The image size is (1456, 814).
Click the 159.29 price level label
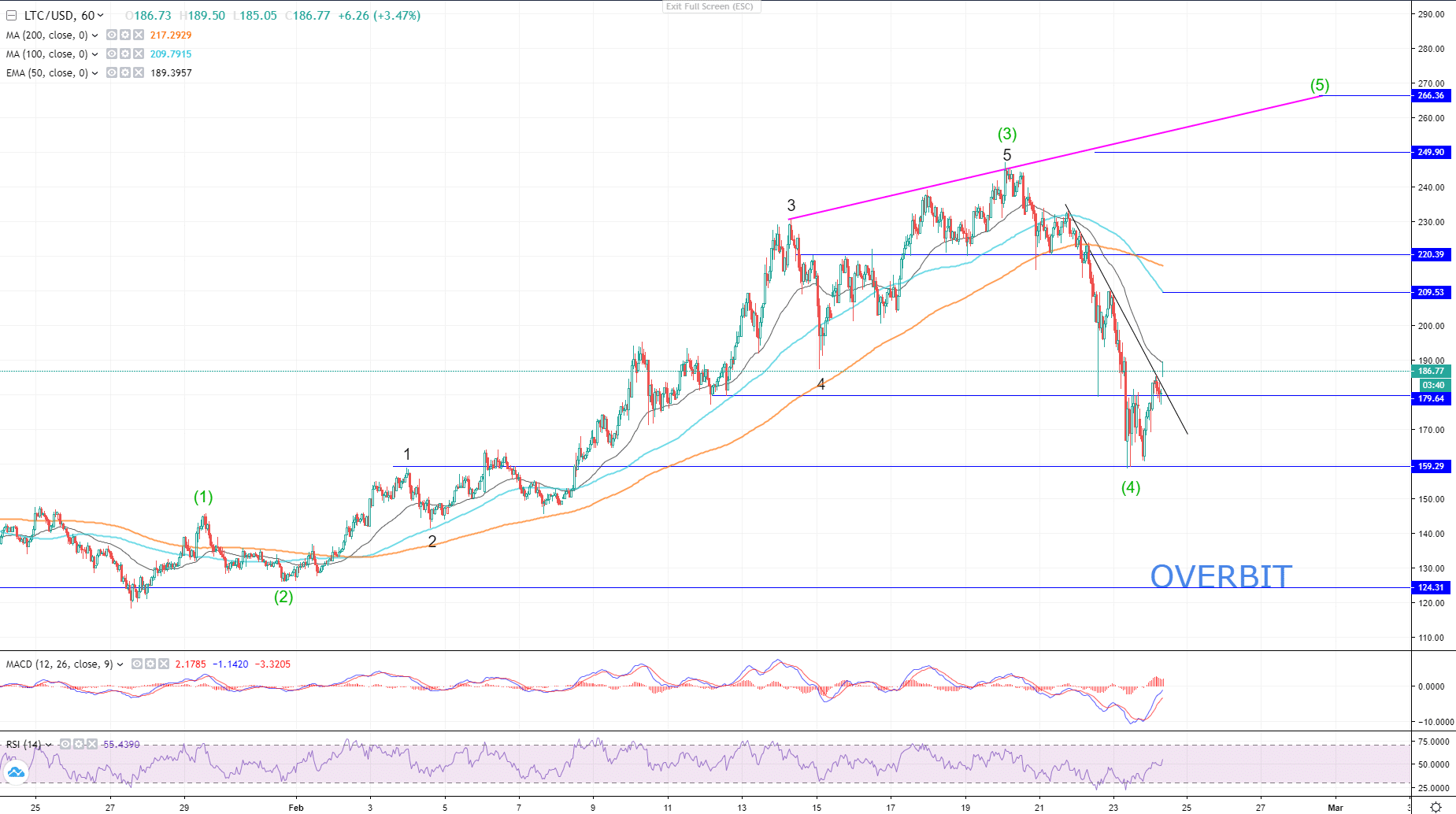1431,466
